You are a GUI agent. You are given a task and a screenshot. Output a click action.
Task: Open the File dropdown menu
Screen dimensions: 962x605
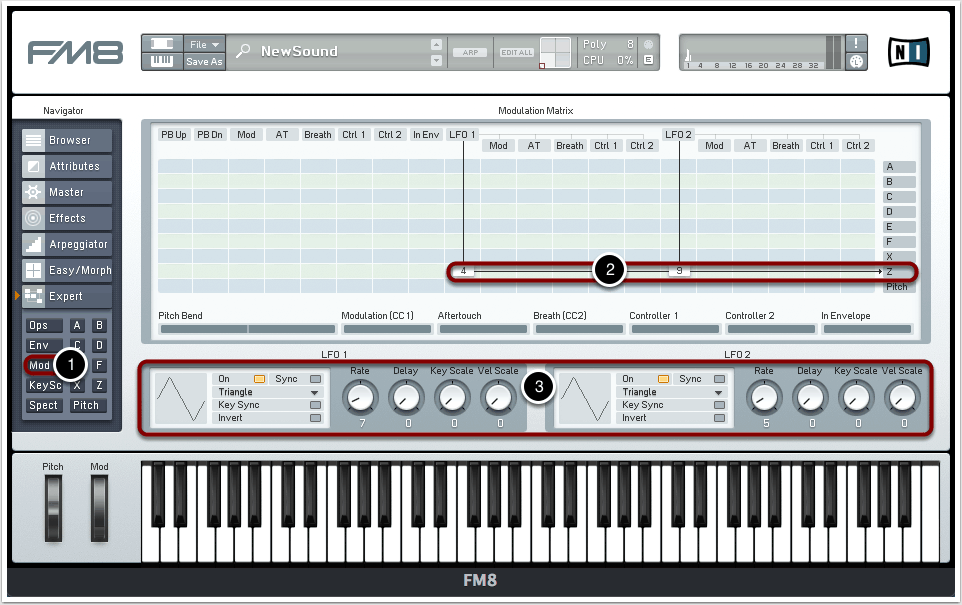point(204,44)
